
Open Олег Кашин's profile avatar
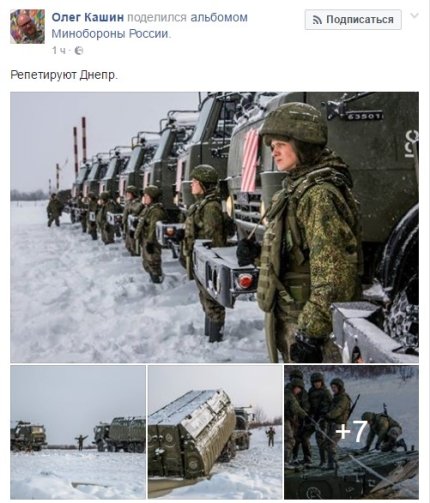[x=27, y=26]
